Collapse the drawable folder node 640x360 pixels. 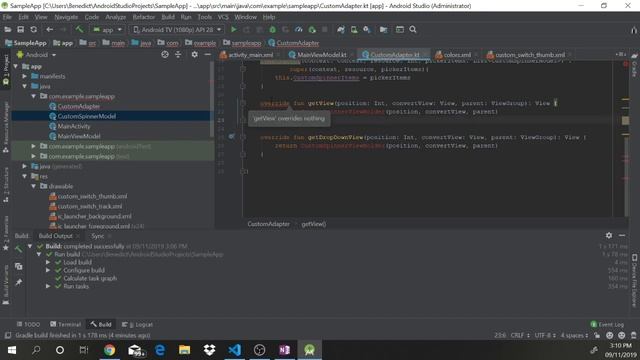coord(34,186)
